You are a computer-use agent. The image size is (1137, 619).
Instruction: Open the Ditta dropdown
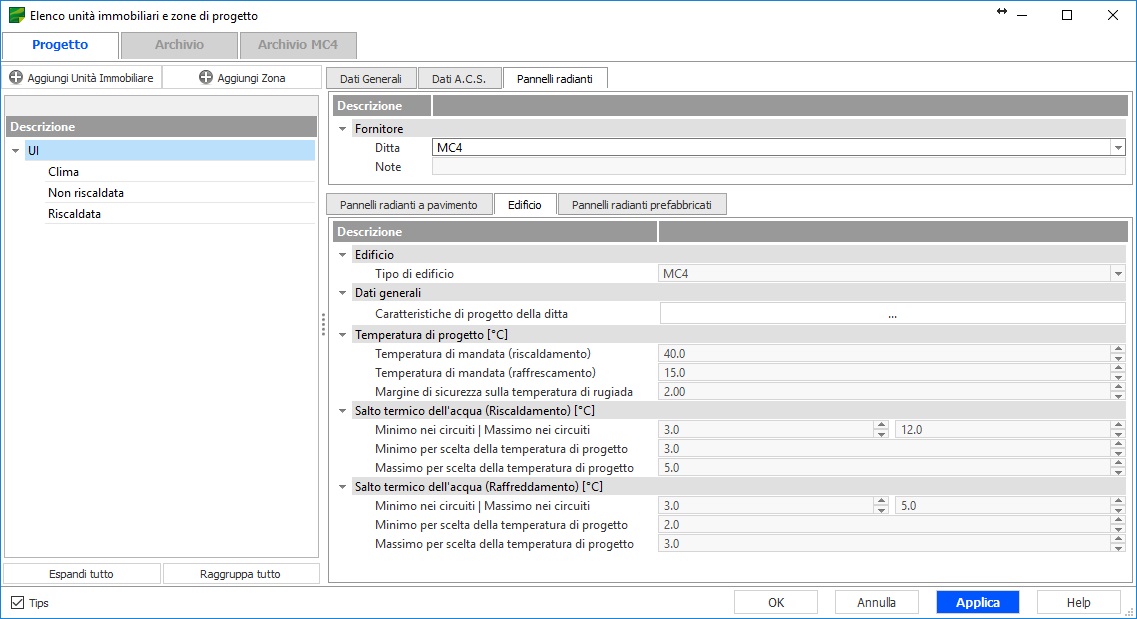pos(1118,148)
